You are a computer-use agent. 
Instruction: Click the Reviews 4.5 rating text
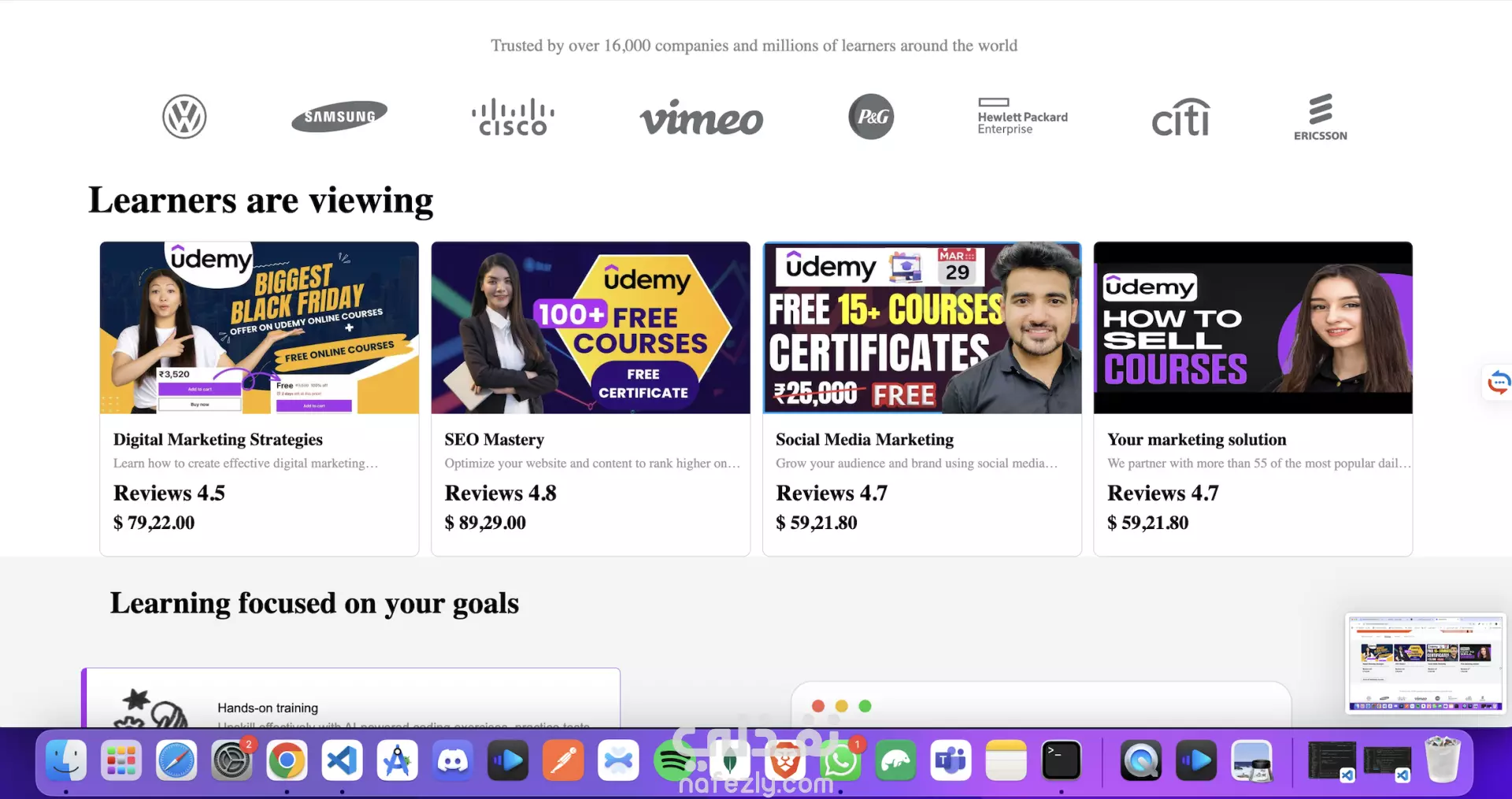tap(169, 493)
